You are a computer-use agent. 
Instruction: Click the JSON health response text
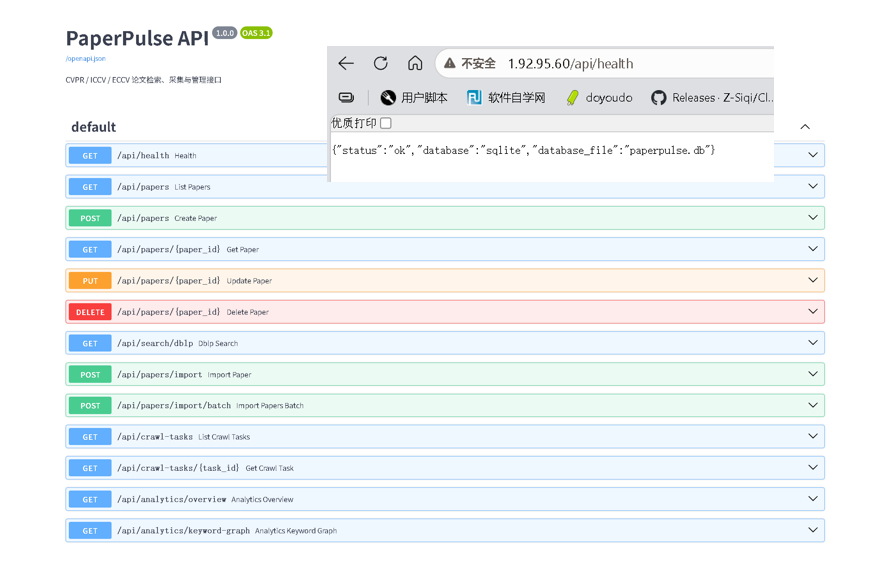[523, 151]
